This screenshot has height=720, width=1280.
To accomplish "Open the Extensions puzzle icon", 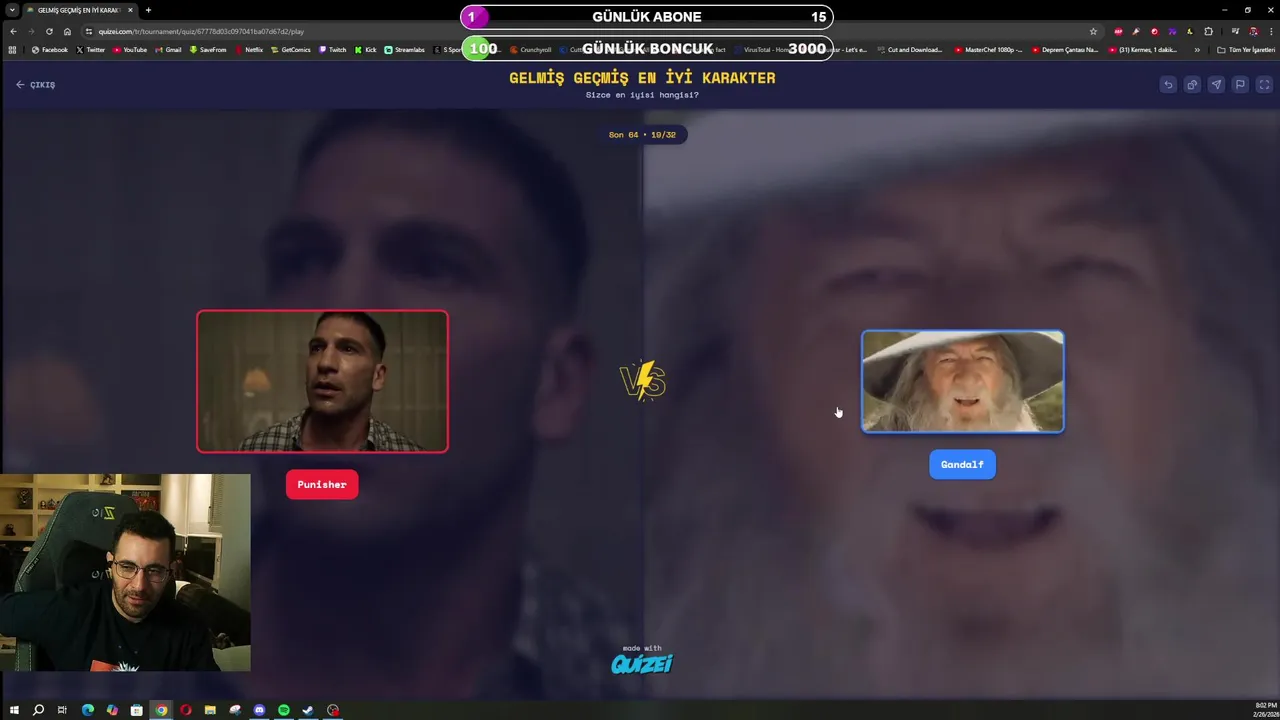I will point(1208,31).
